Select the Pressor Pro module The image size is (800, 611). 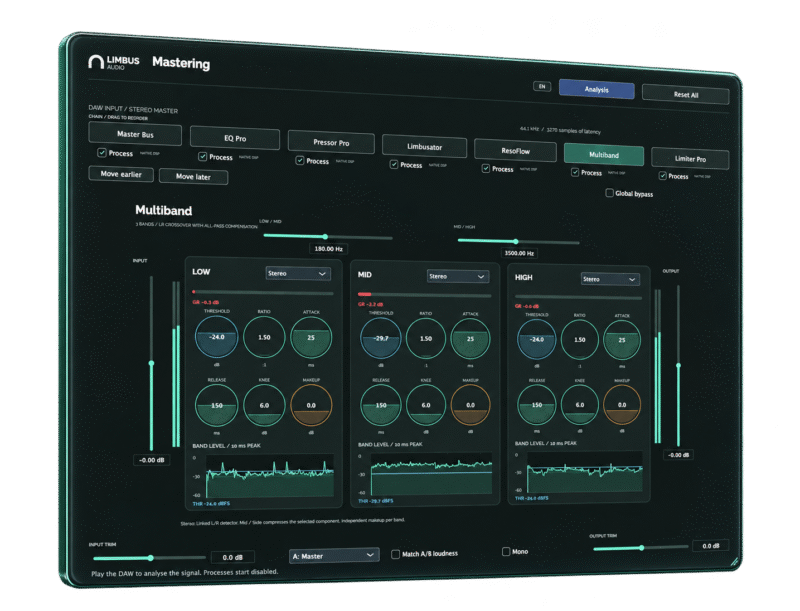pos(331,142)
